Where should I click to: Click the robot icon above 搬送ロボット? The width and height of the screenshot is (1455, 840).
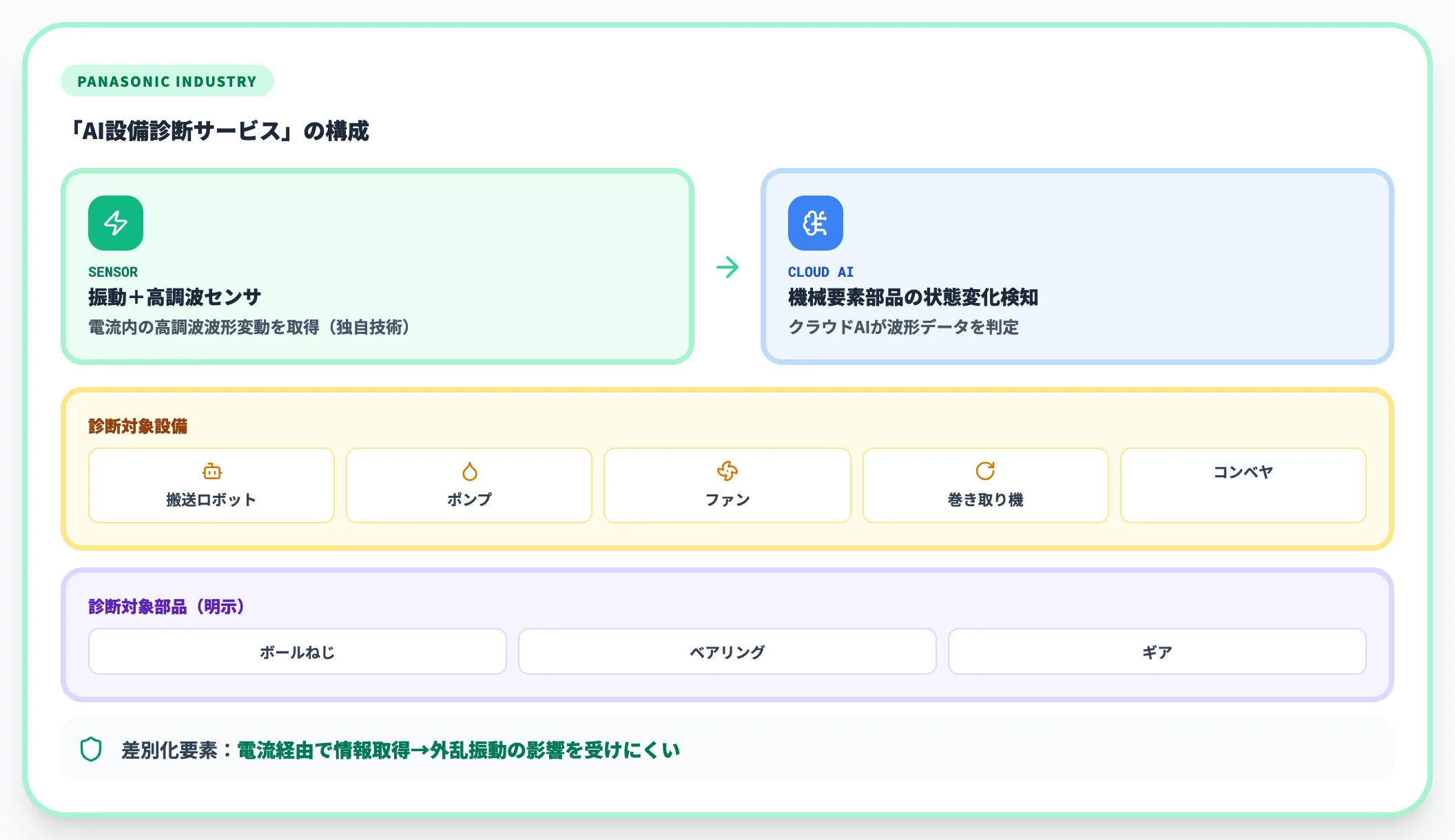pos(211,471)
